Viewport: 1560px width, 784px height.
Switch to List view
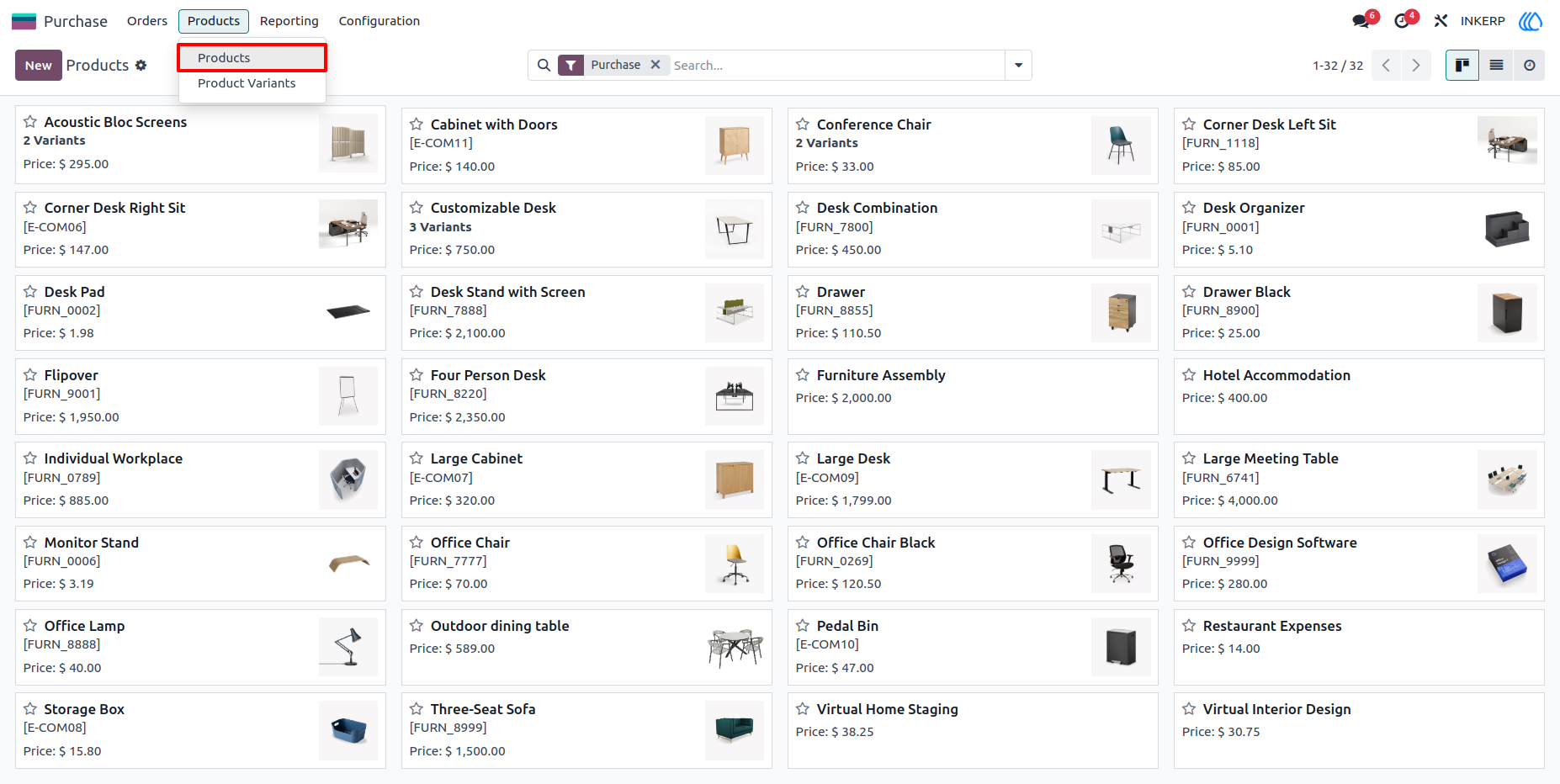pos(1496,65)
